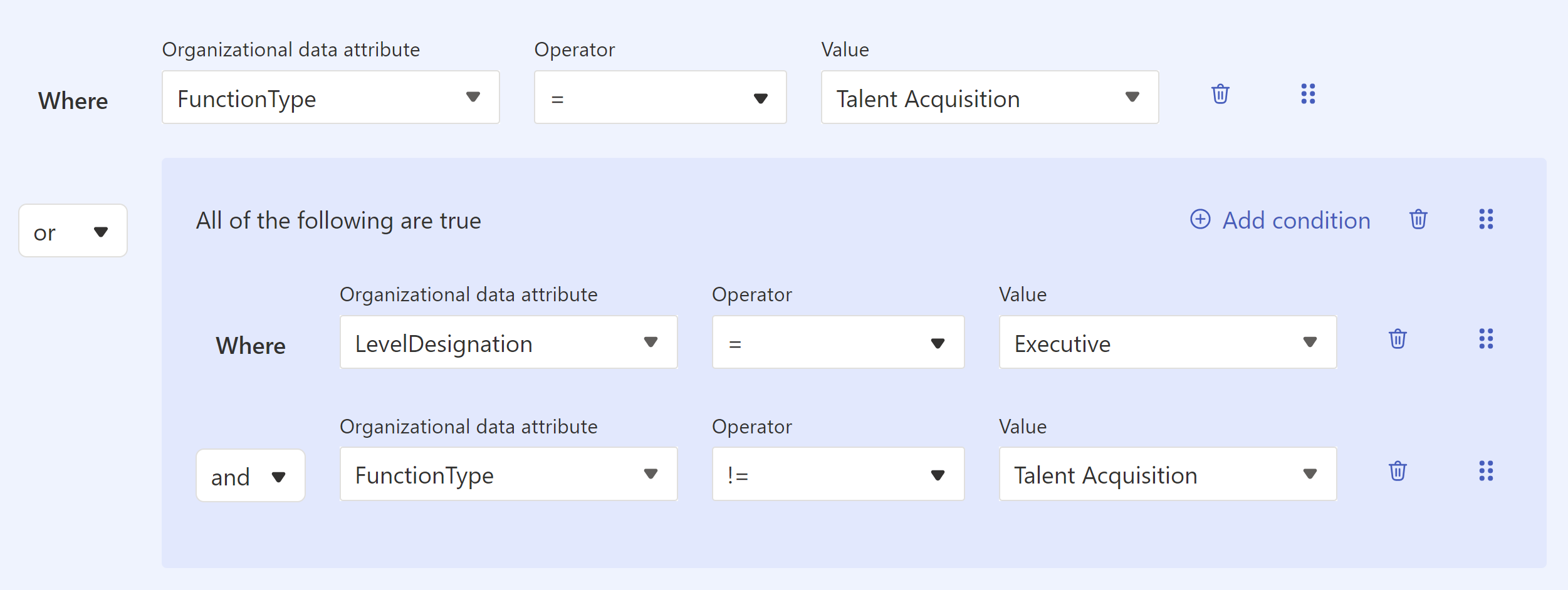
Task: Delete the top FunctionType condition row
Action: coord(1220,95)
